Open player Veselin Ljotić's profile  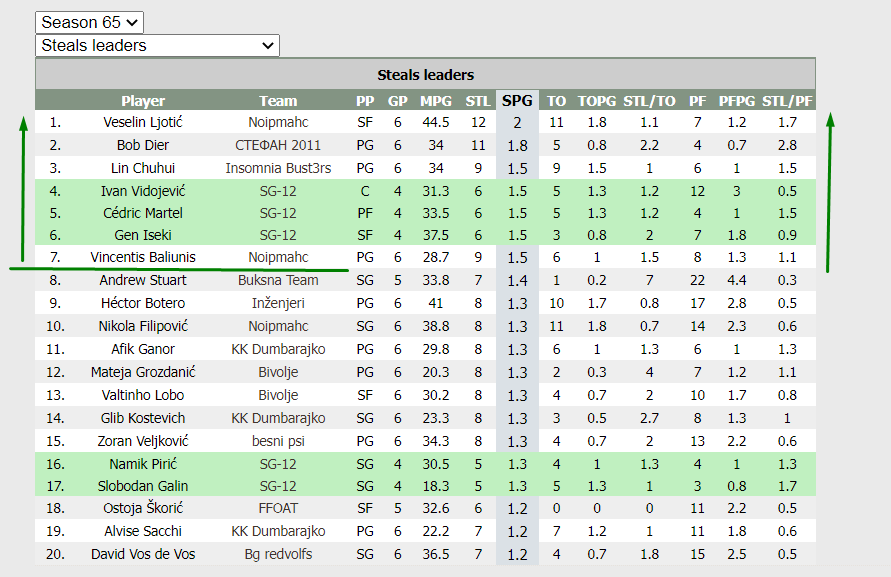tap(143, 122)
